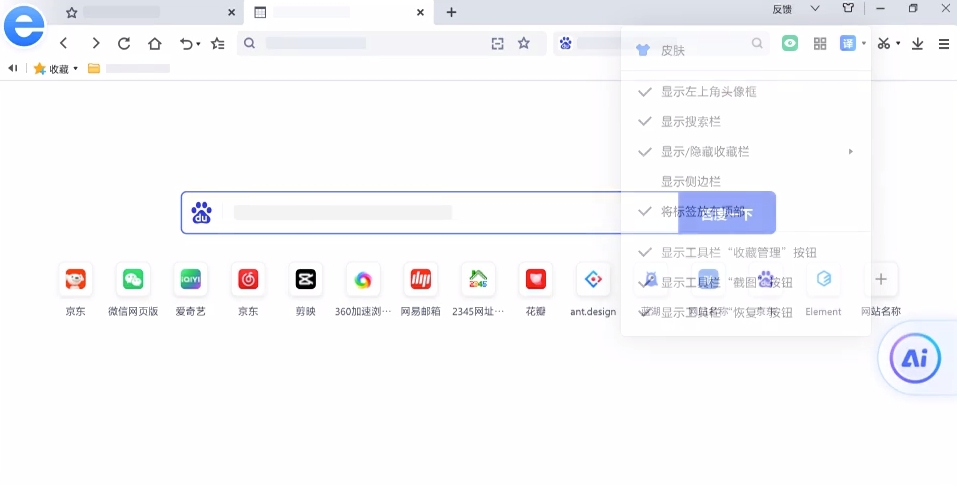The image size is (957, 486).
Task: Enable 显示侧边栏 option
Action: pyautogui.click(x=746, y=181)
